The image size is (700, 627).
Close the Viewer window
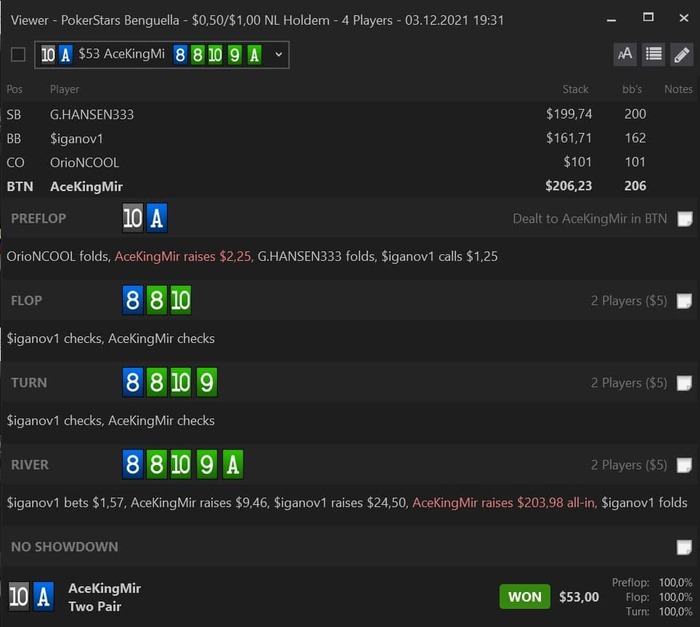point(683,18)
